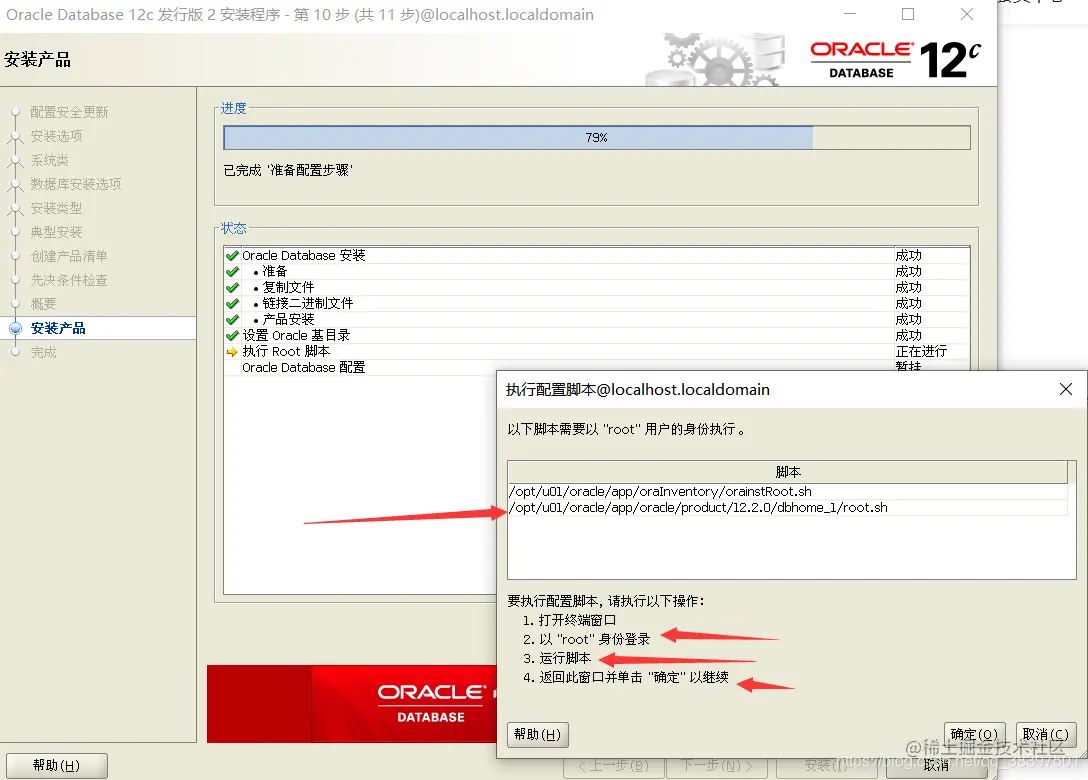The width and height of the screenshot is (1088, 780).
Task: Select the 典型安装 step in sidebar
Action: (56, 232)
